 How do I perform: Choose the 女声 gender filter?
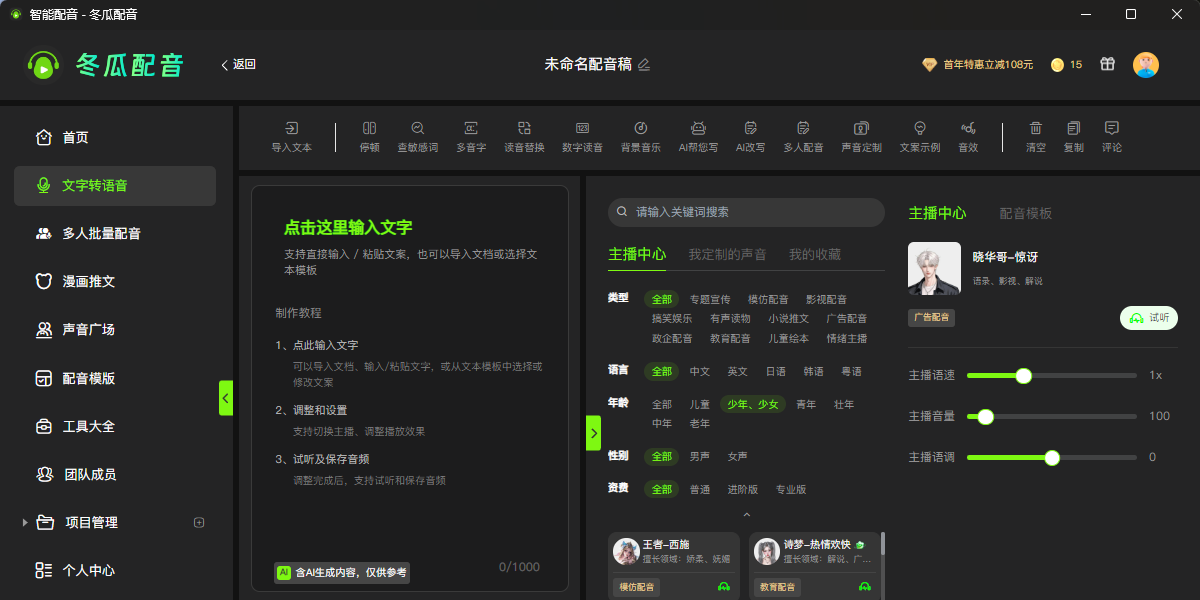[738, 456]
